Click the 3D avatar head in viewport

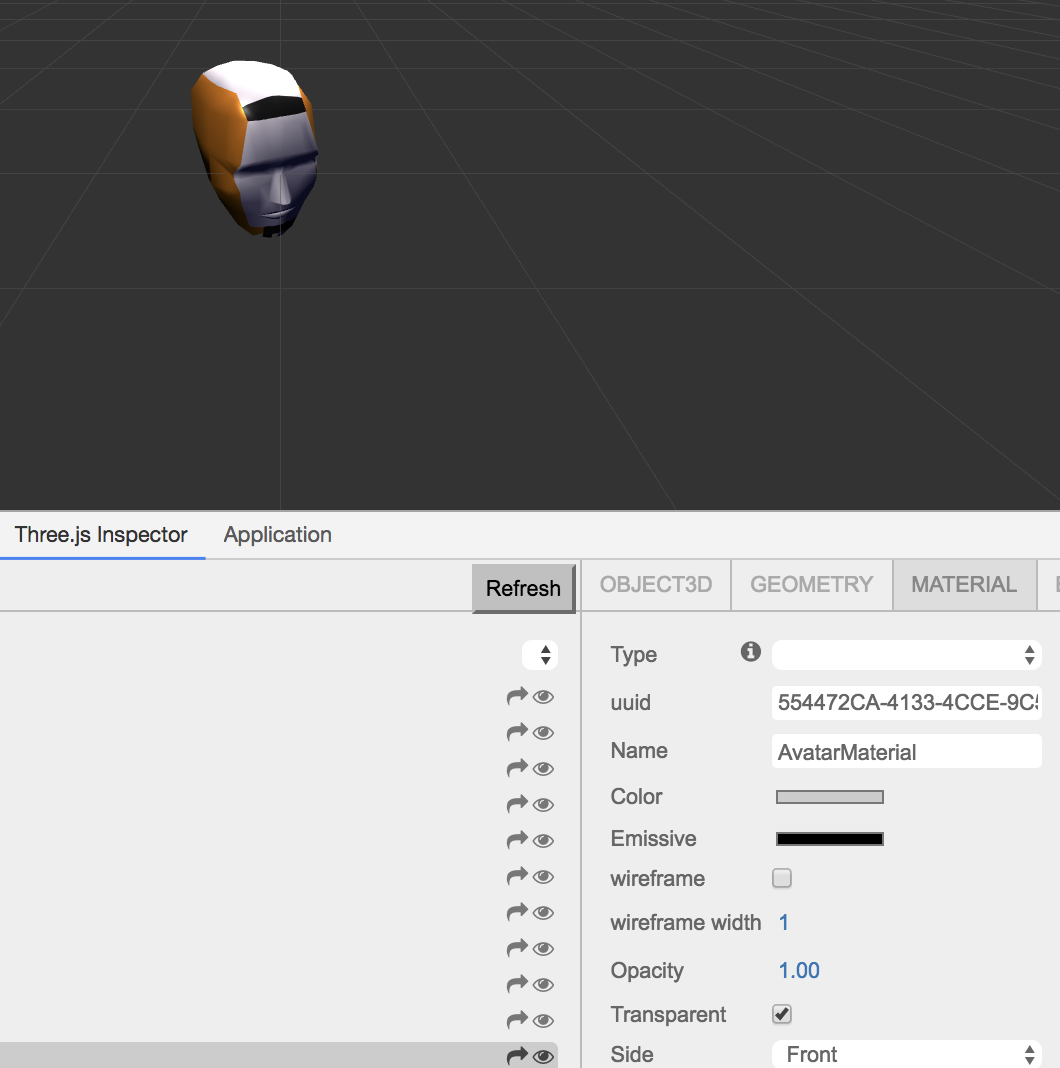[x=255, y=148]
